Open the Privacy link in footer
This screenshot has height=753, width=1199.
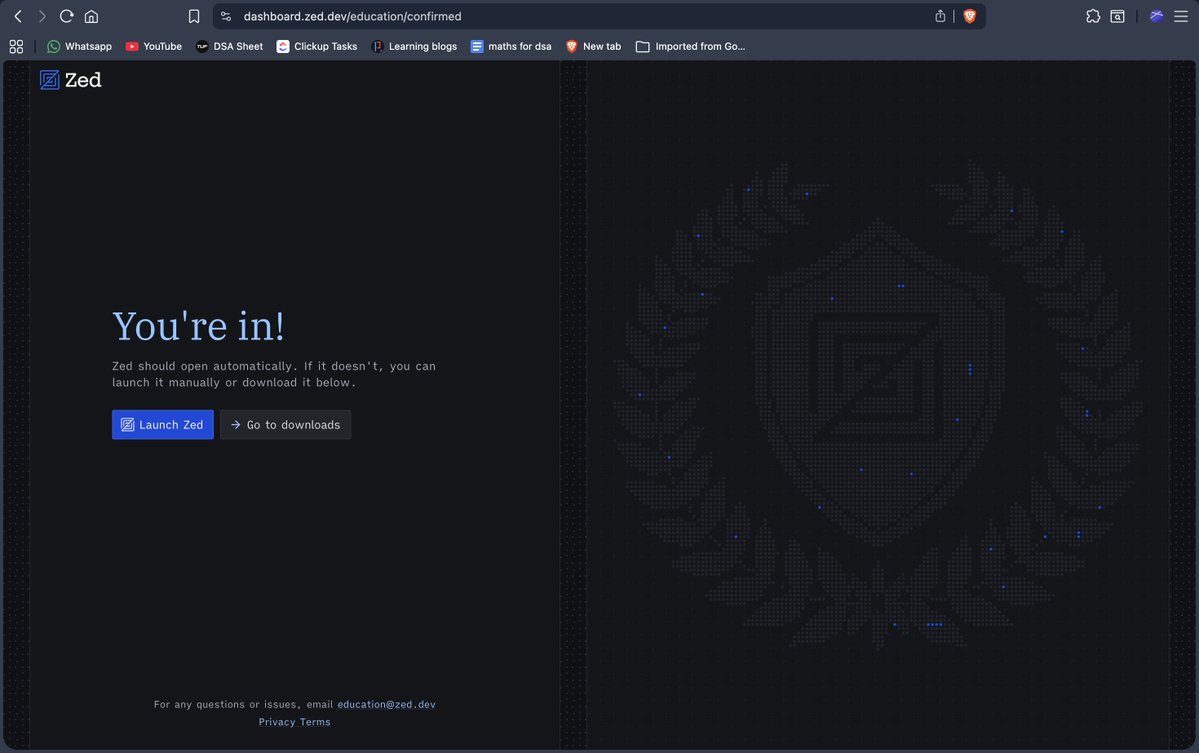click(277, 722)
